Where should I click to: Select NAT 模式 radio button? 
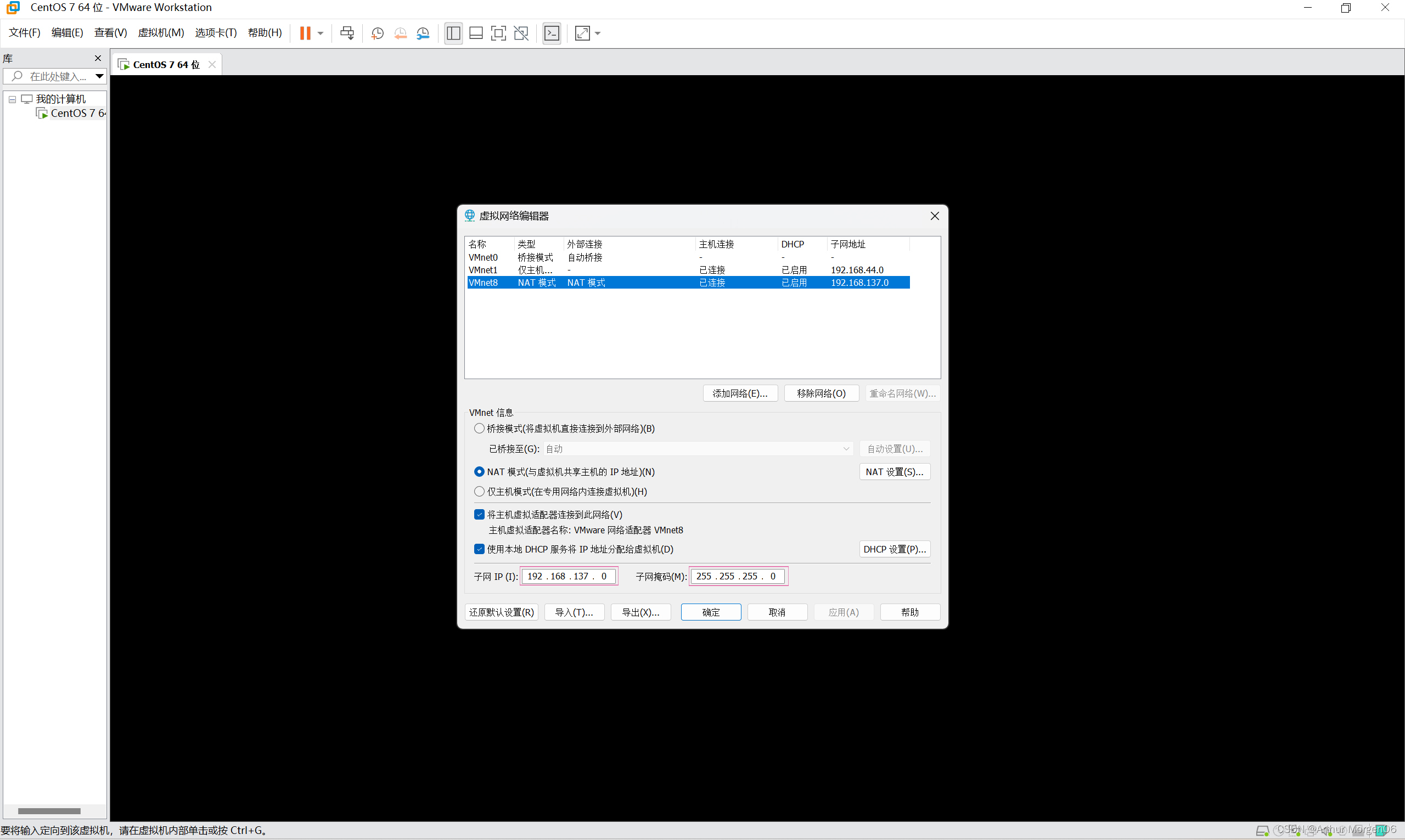480,471
